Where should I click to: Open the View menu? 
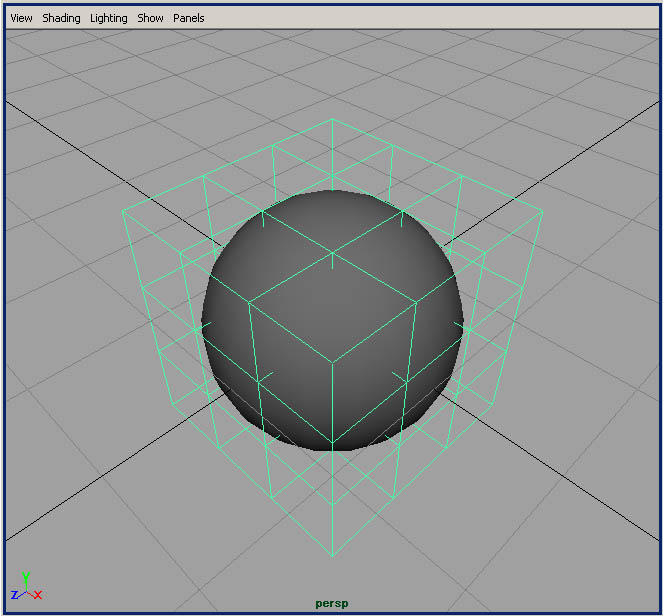coord(21,18)
